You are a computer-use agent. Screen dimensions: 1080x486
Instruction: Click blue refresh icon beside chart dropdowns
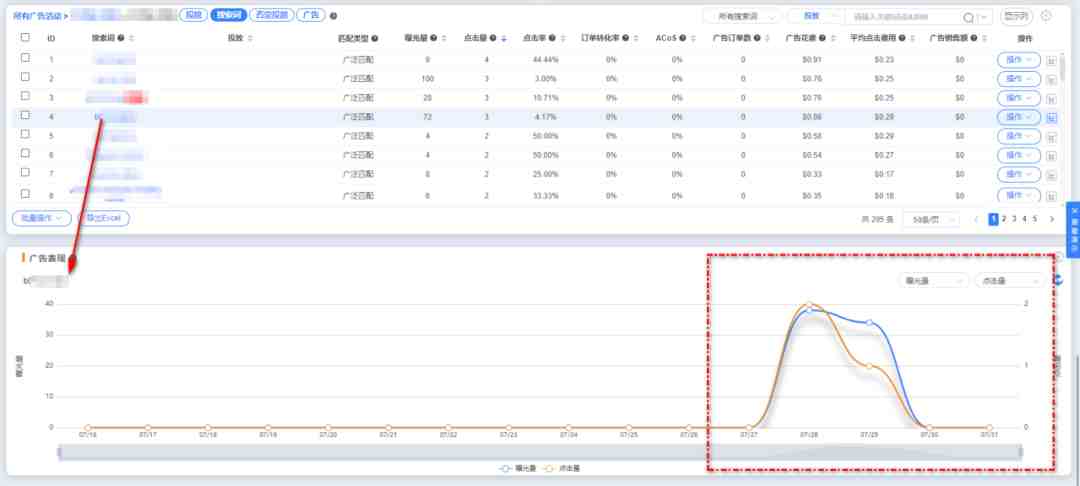(1059, 280)
